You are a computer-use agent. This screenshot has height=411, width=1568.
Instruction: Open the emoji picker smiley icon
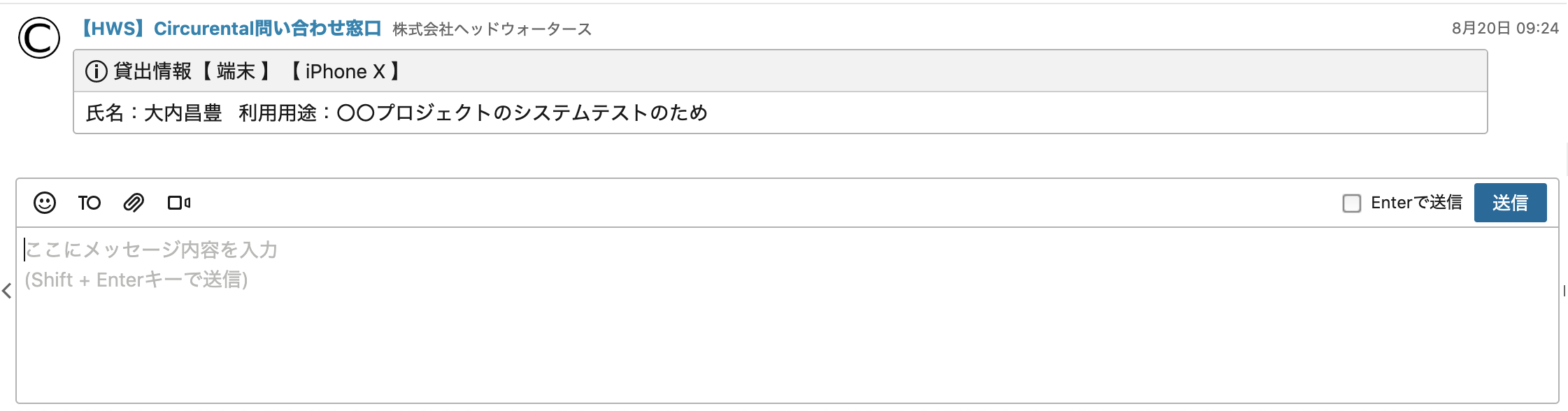pos(45,203)
